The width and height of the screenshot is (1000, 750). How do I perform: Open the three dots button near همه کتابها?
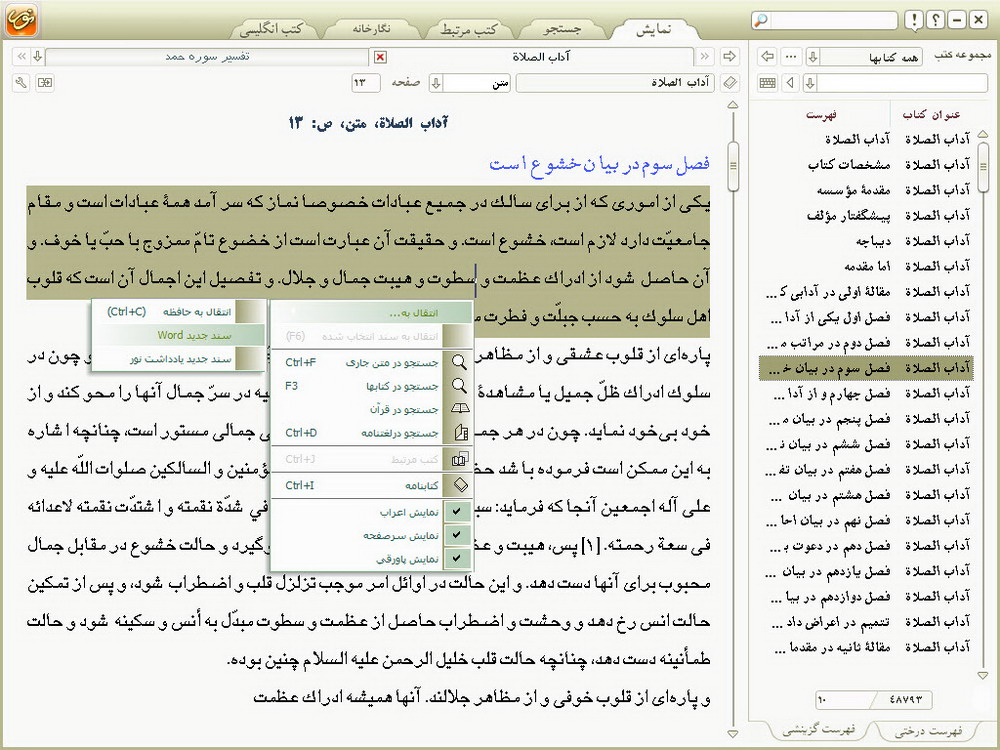pos(791,57)
